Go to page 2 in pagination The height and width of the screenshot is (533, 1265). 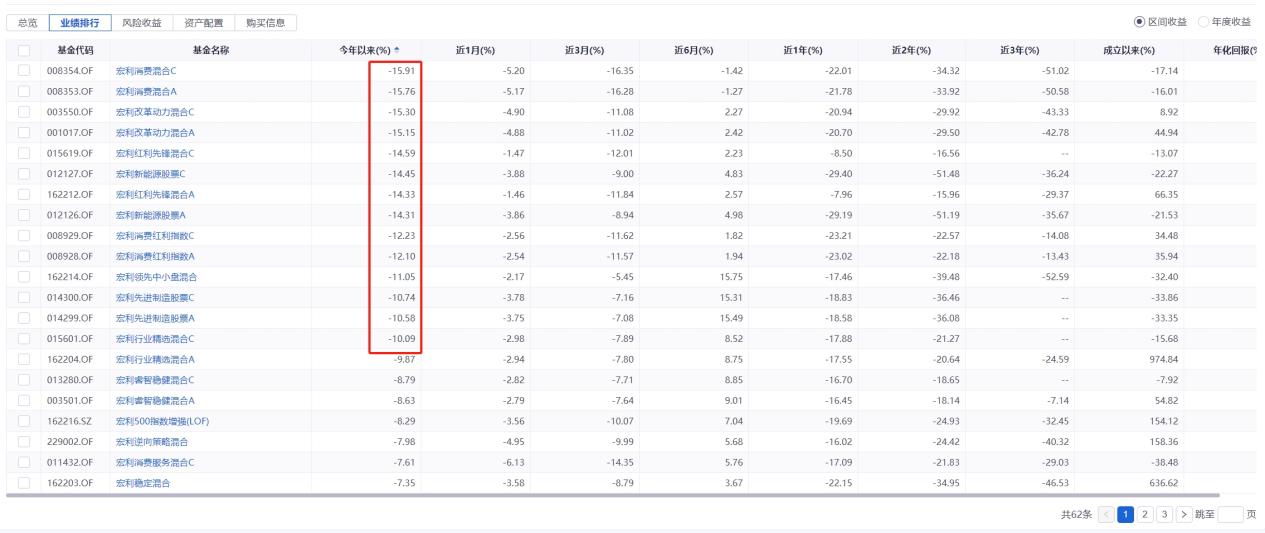[1147, 514]
